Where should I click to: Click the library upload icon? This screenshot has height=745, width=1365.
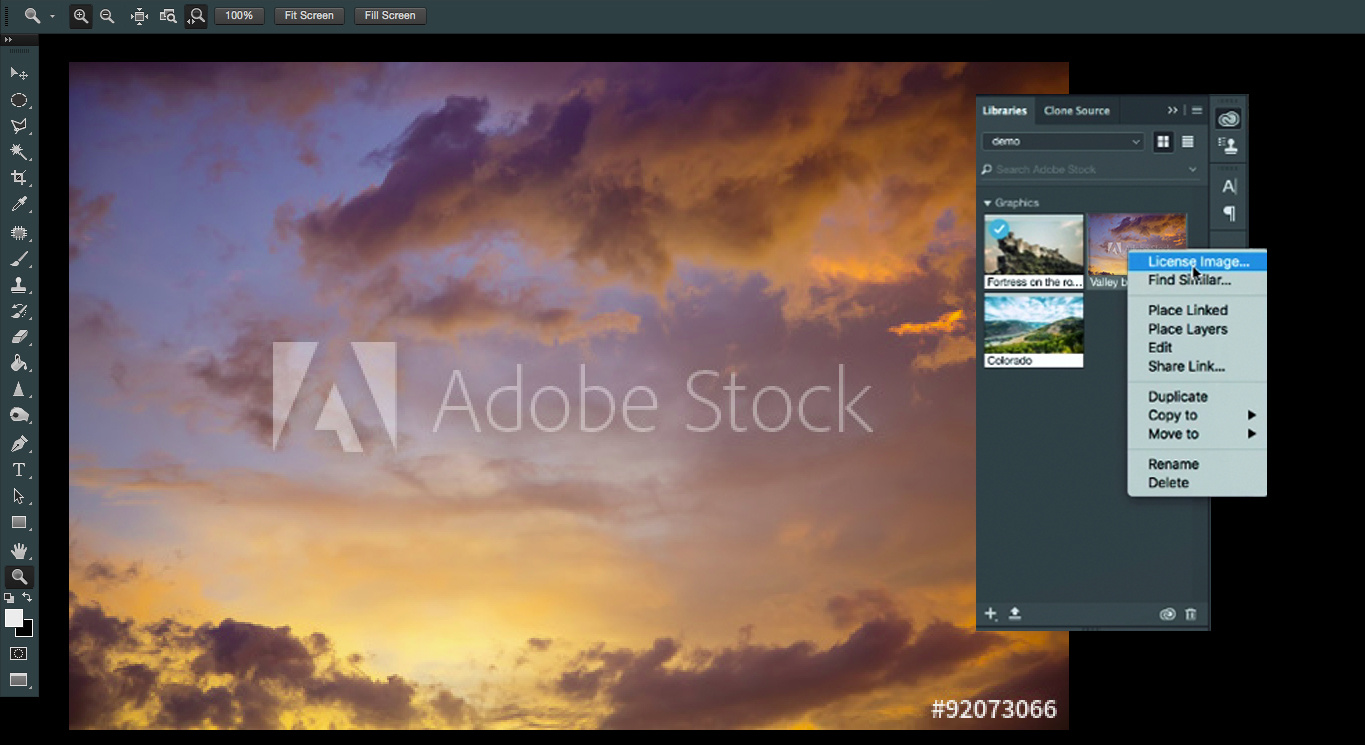coord(1015,614)
